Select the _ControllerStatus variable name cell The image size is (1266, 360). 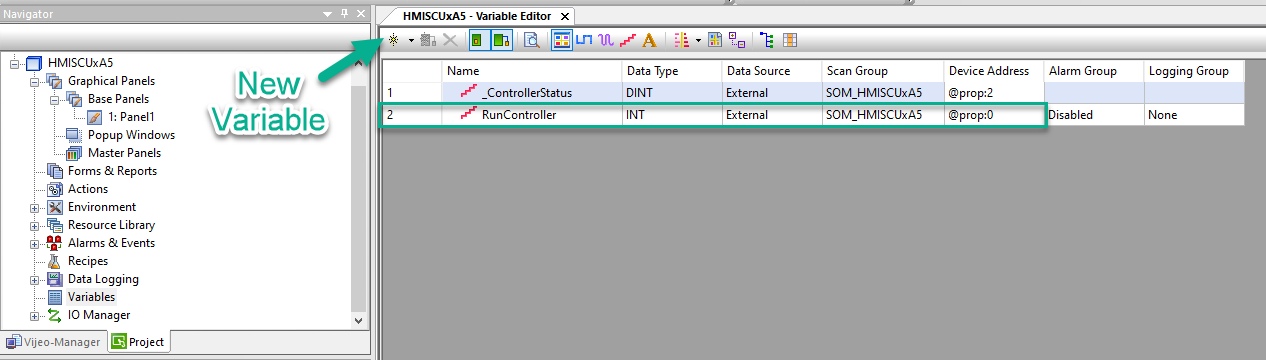click(531, 93)
